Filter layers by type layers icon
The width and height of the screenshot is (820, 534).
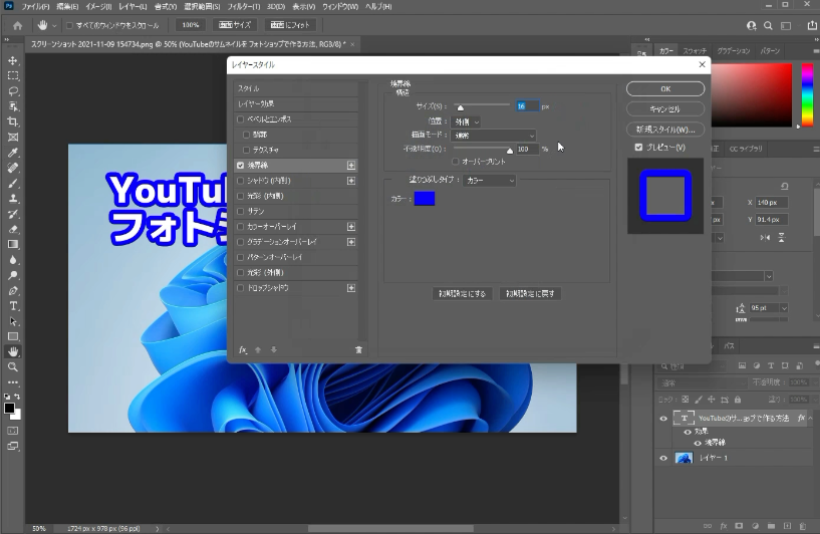(770, 366)
